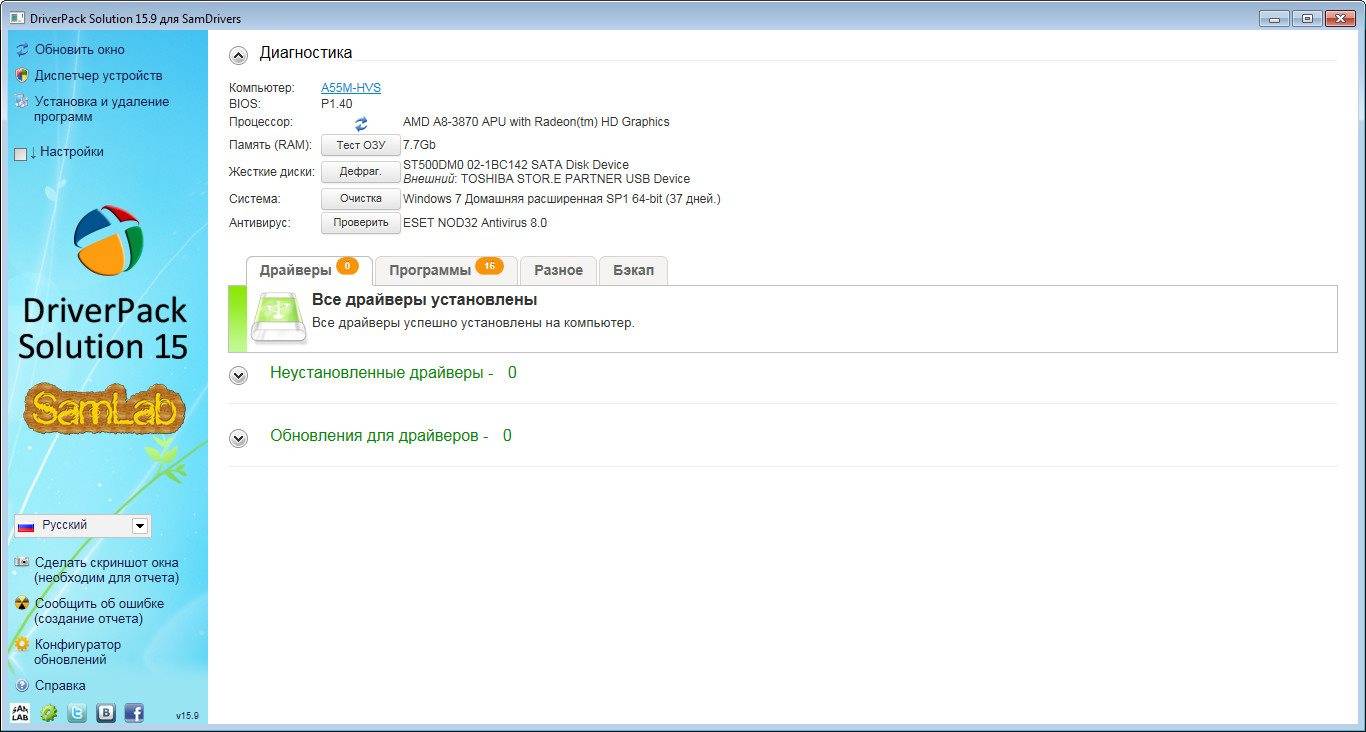
Task: Maximize the DriverPack Solution window
Action: (x=1306, y=18)
